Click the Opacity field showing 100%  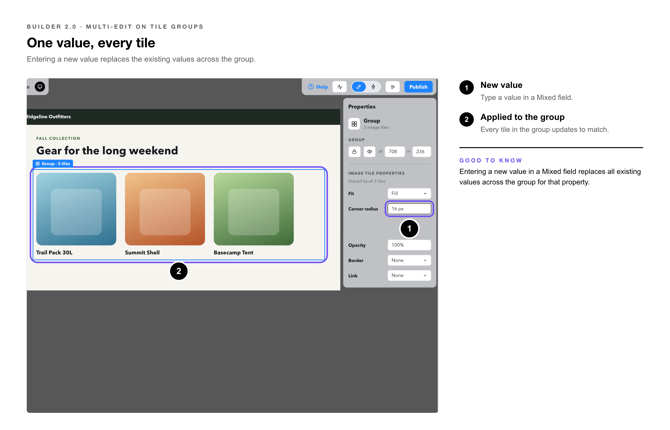pos(409,245)
